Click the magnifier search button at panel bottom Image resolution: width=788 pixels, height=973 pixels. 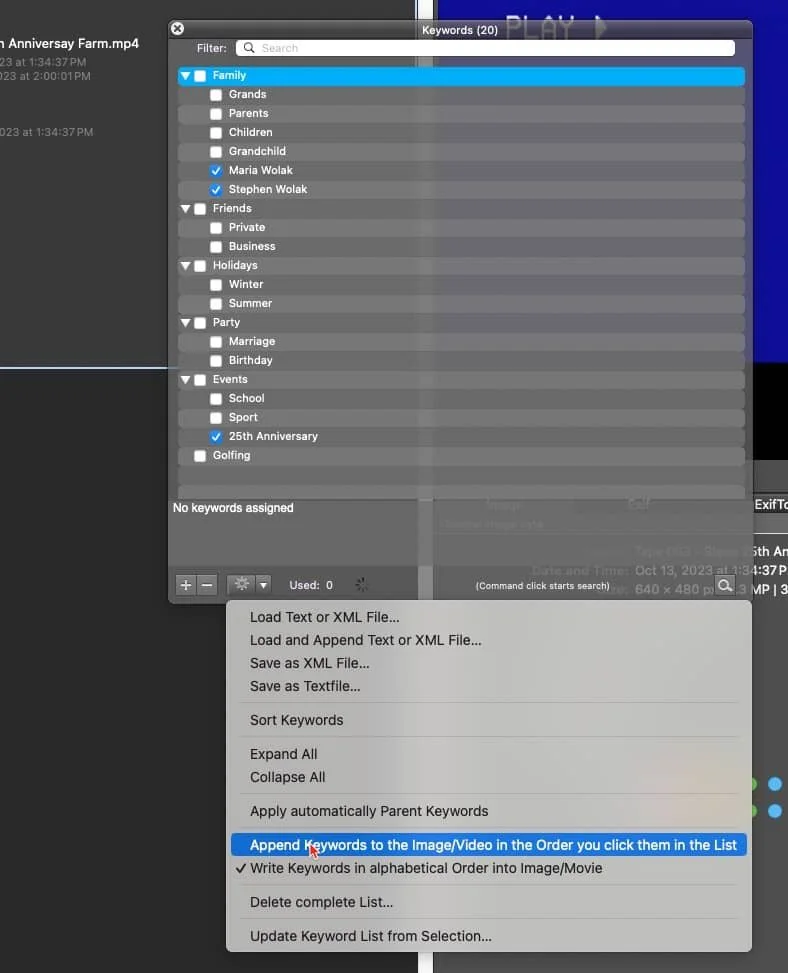pyautogui.click(x=725, y=585)
